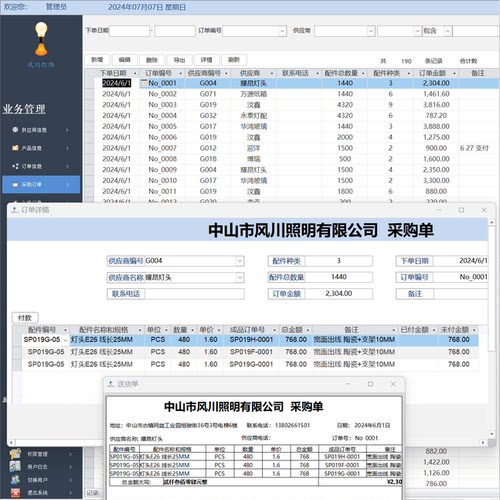This screenshot has height=500, width=500.
Task: Click the G032 supplier code cell
Action: (x=208, y=116)
